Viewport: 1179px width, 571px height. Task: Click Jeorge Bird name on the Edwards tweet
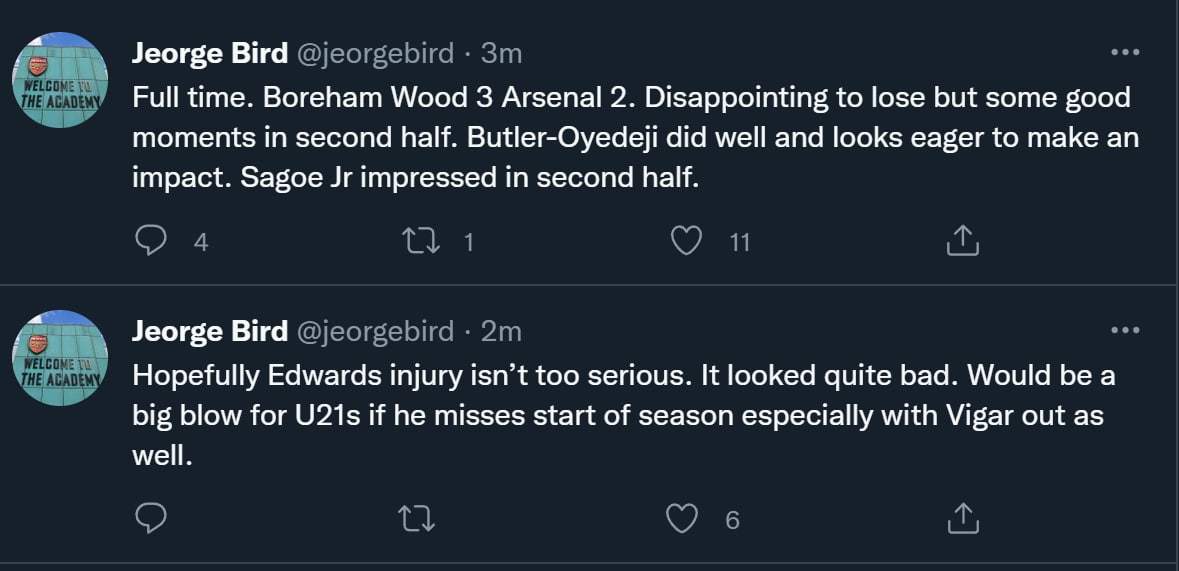(209, 330)
